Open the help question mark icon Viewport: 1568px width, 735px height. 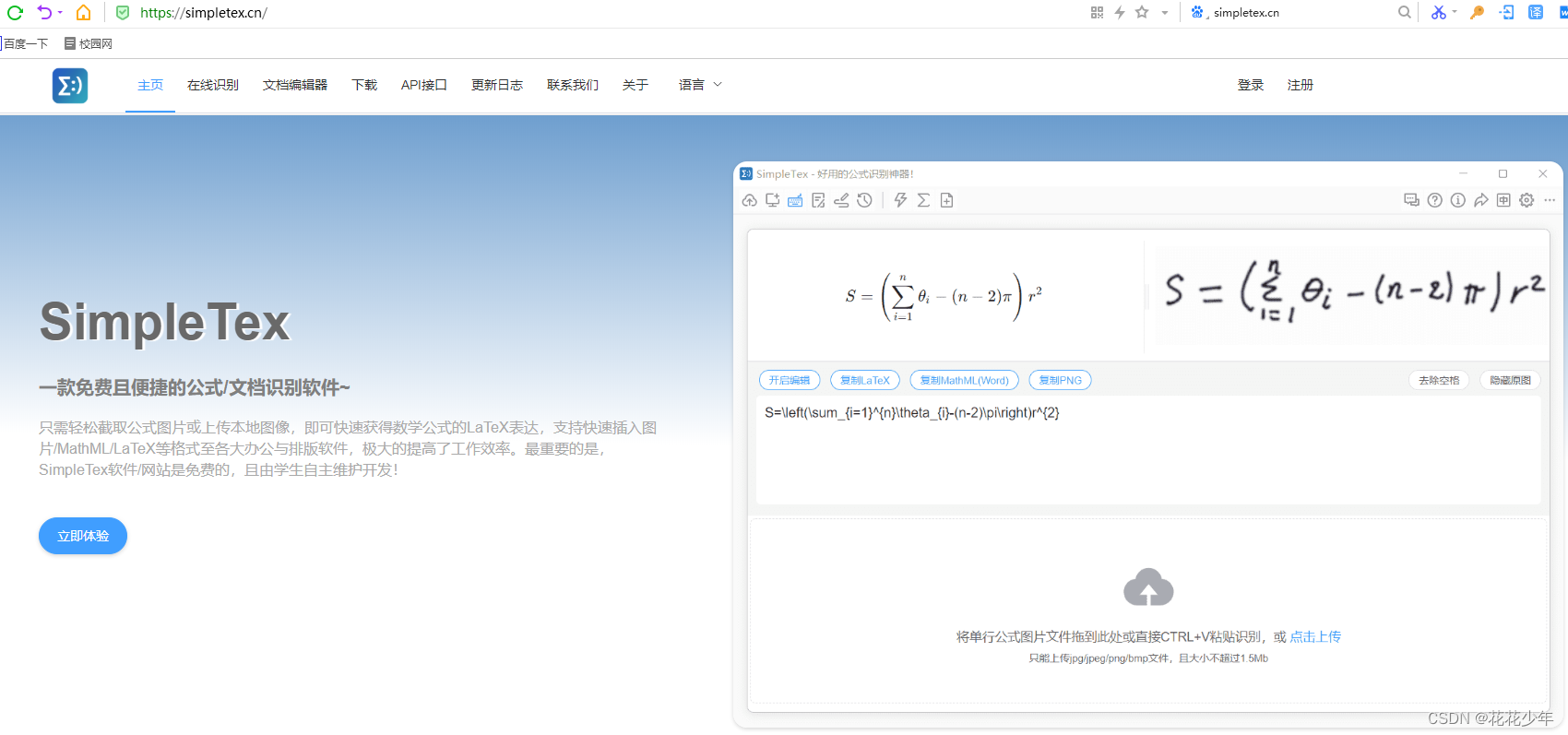pyautogui.click(x=1434, y=200)
